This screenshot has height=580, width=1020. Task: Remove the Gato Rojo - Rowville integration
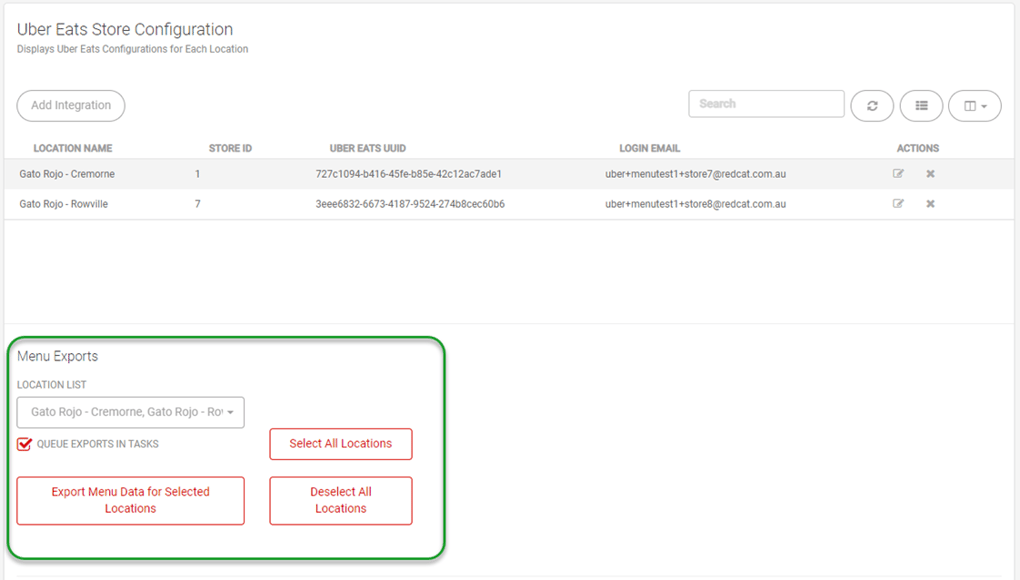click(x=930, y=204)
